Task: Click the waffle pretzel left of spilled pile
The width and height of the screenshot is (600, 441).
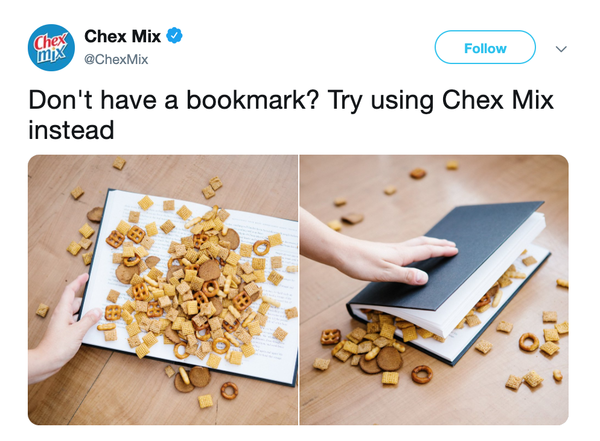Action: pos(331,337)
